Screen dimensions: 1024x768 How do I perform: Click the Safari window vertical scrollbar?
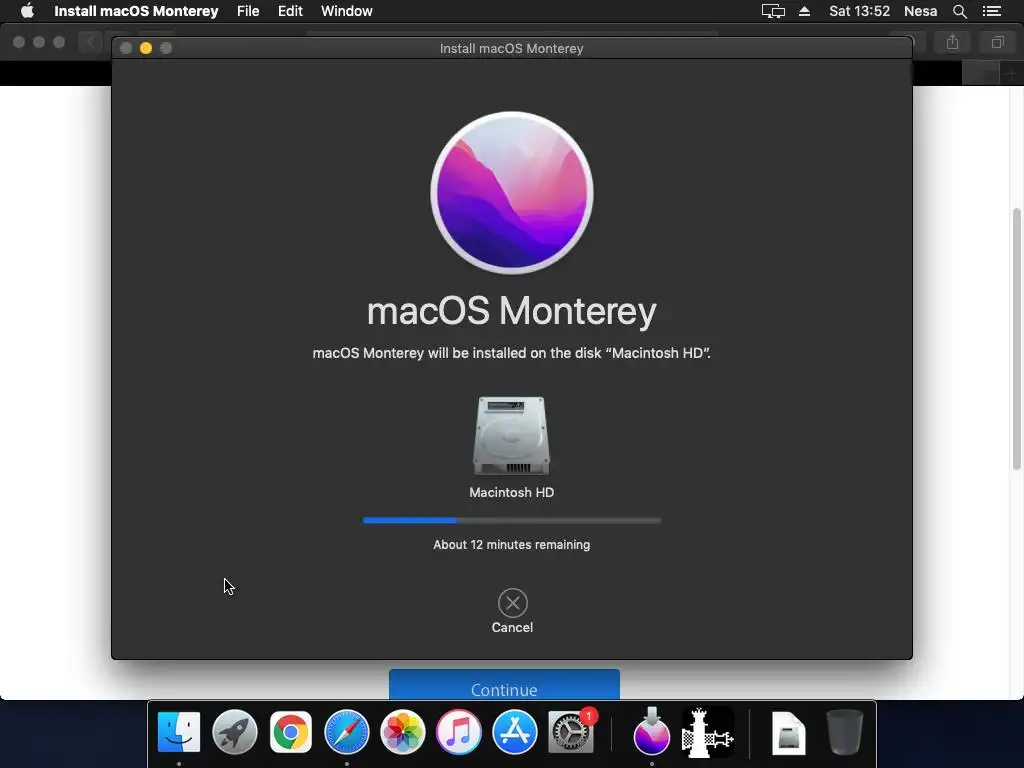1016,338
